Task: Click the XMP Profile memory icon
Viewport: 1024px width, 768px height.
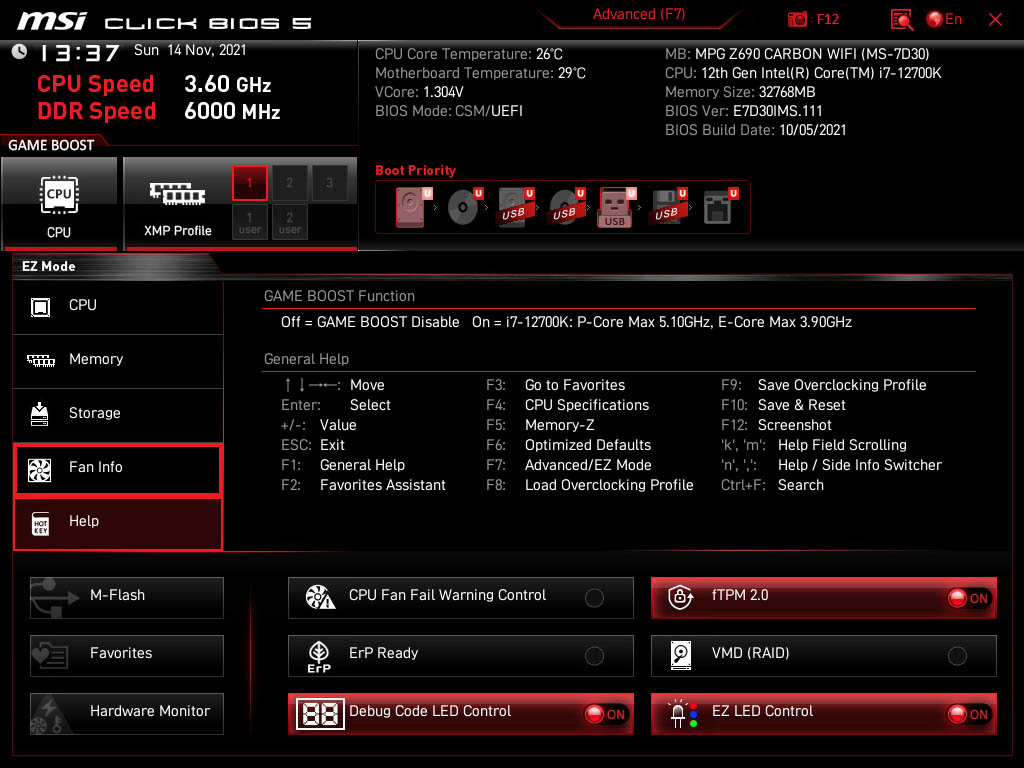Action: [177, 194]
